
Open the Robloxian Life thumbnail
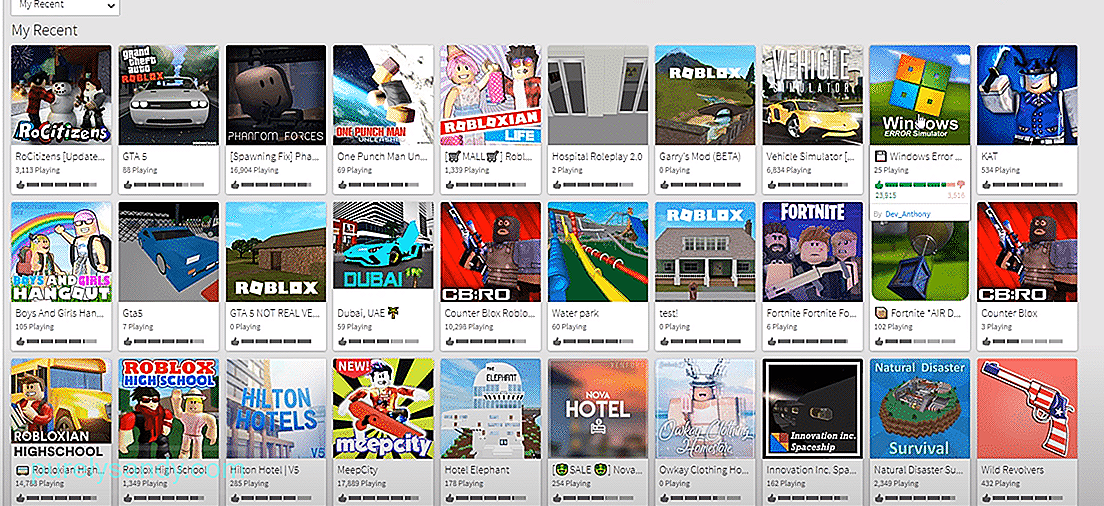pos(491,95)
